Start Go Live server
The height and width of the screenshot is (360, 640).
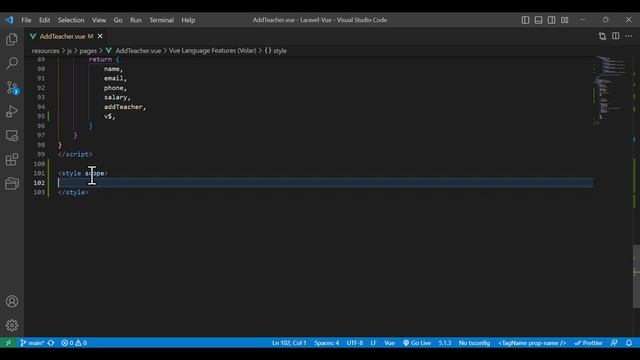[417, 343]
